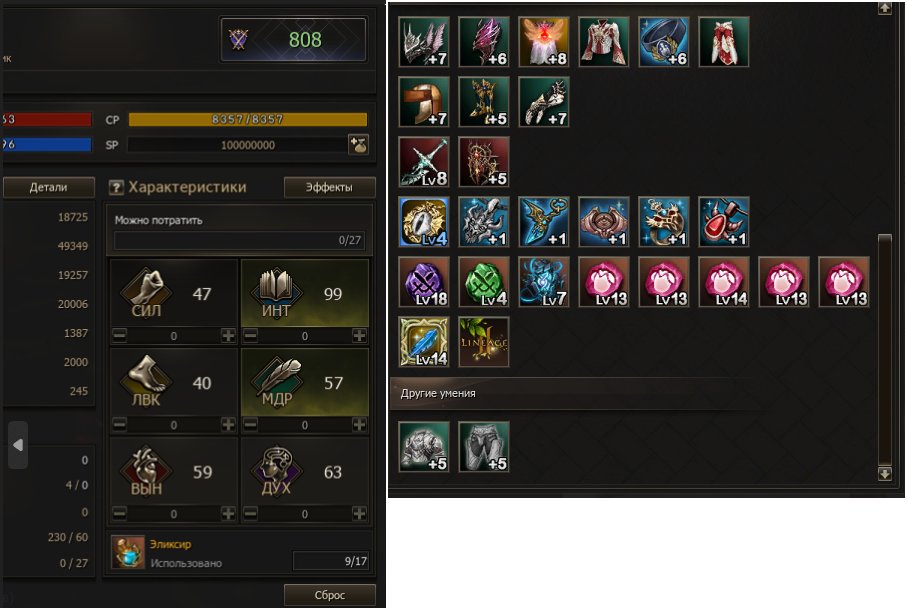Click the Lv8 crossed swords skill icon

(x=424, y=162)
